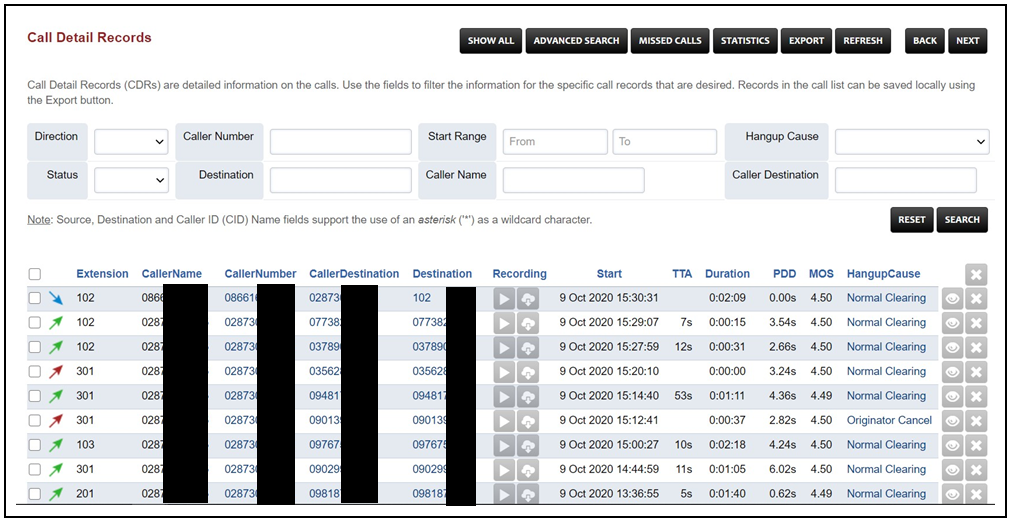Sort by HangupCause column header
Viewport: 1012px width, 523px height.
pos(884,274)
